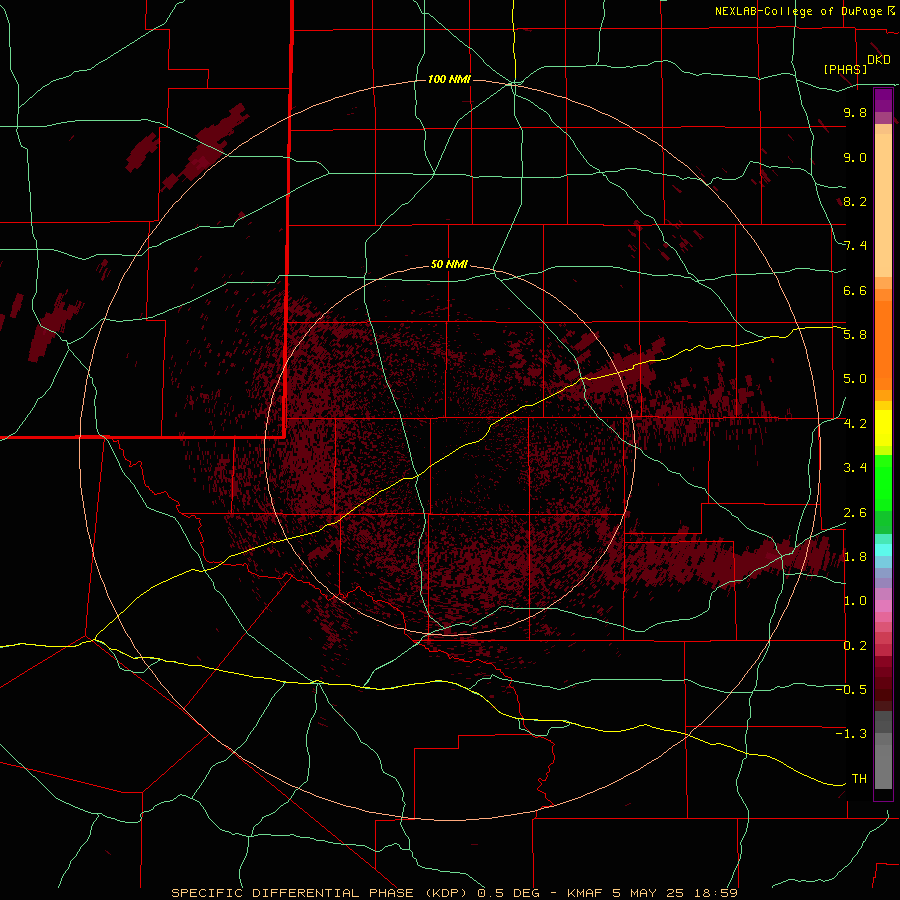This screenshot has width=900, height=900.
Task: Pick the pink band in the color bar
Action: 883,606
